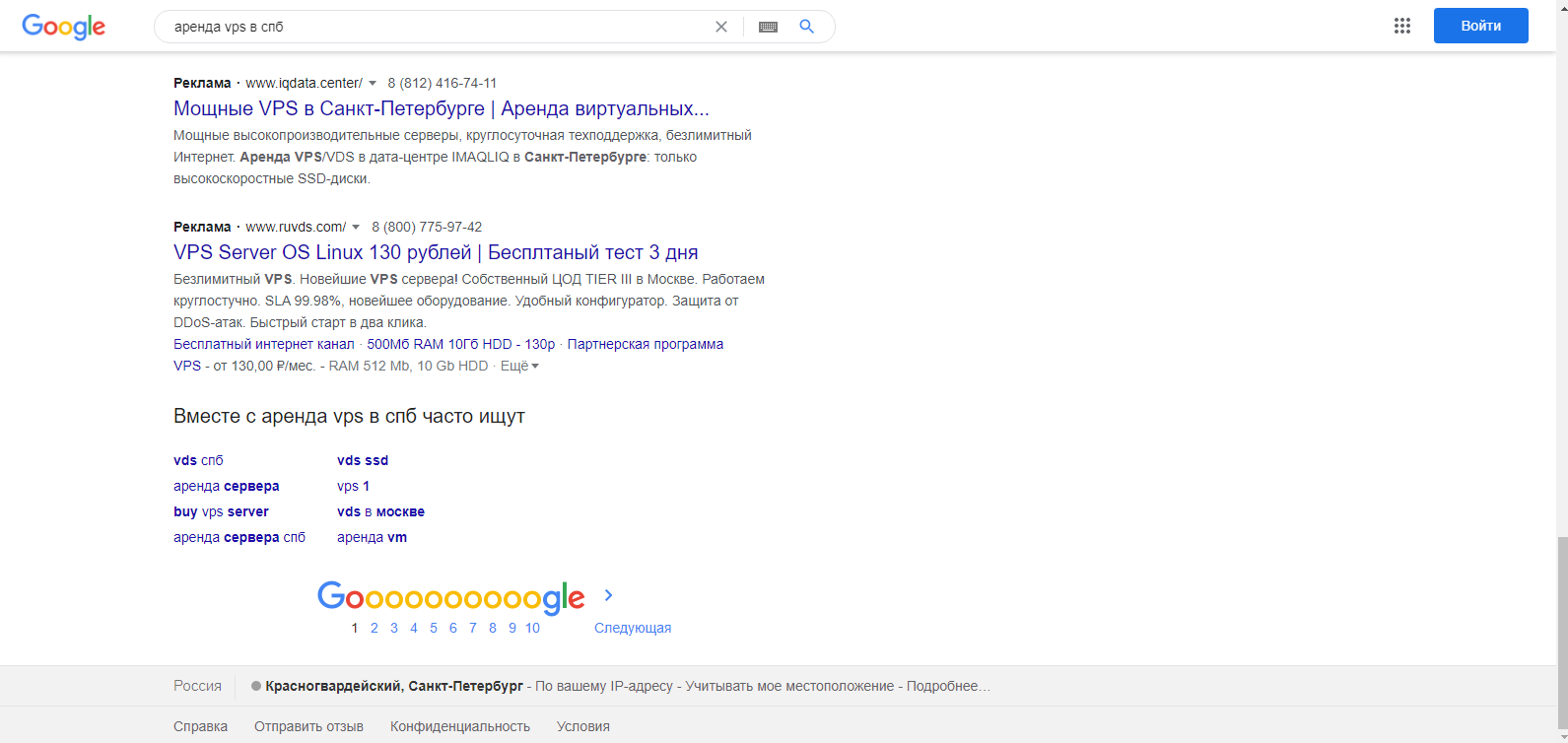The image size is (1568, 743).
Task: Open 500Мб RAM 10Гб HDD - 130р sitelink
Action: pyautogui.click(x=461, y=344)
